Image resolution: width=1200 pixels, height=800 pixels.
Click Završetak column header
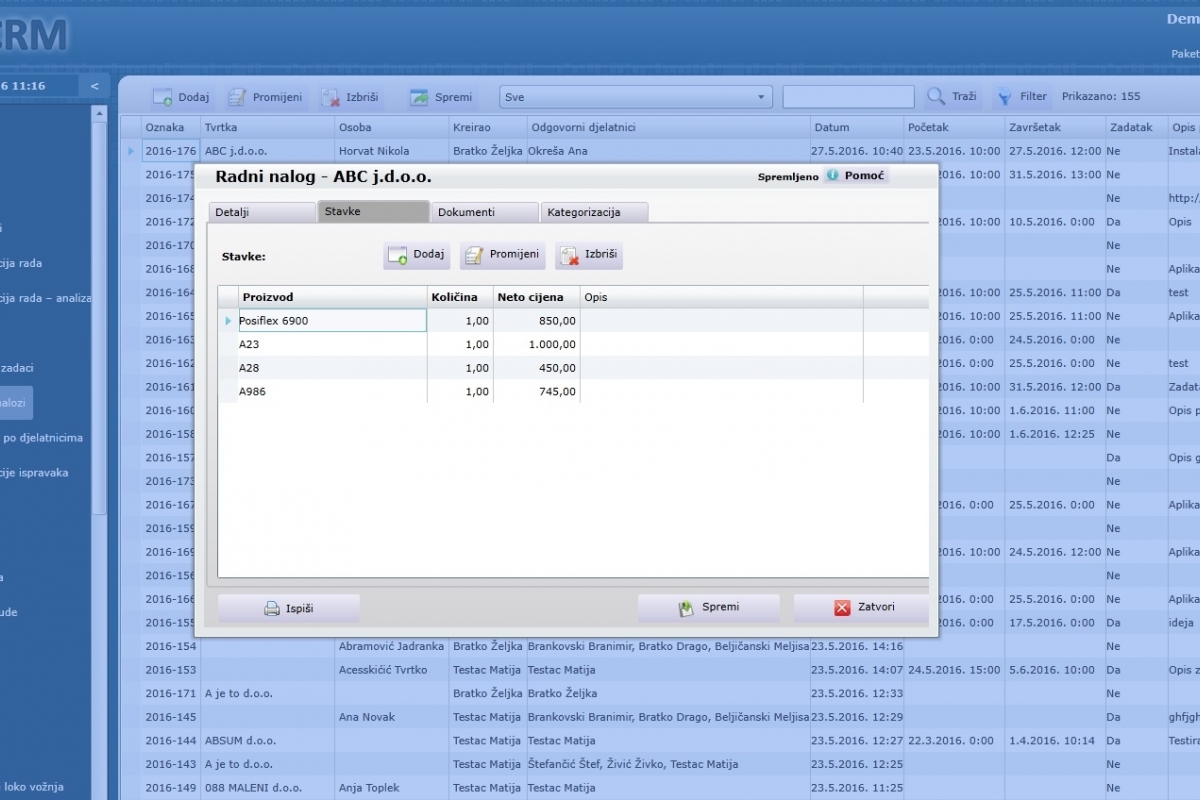point(1055,127)
